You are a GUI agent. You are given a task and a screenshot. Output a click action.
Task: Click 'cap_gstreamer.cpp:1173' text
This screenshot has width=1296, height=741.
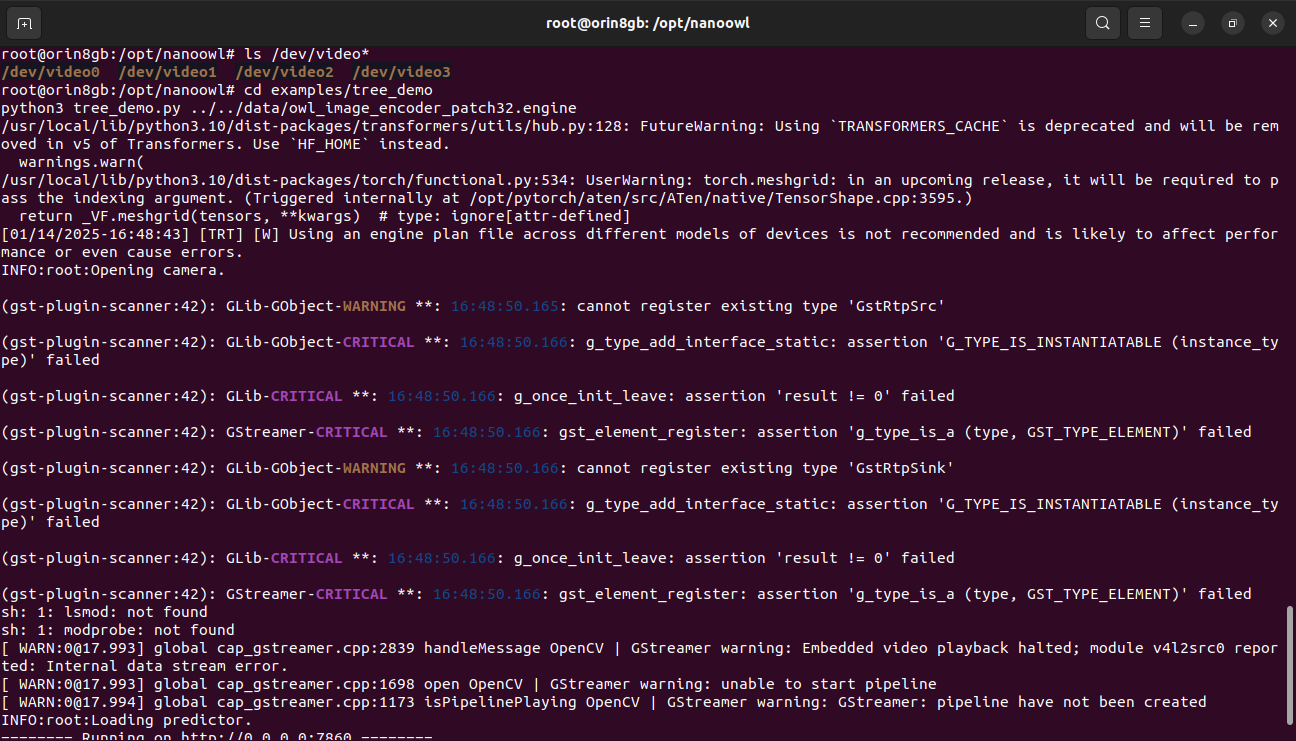(x=315, y=702)
